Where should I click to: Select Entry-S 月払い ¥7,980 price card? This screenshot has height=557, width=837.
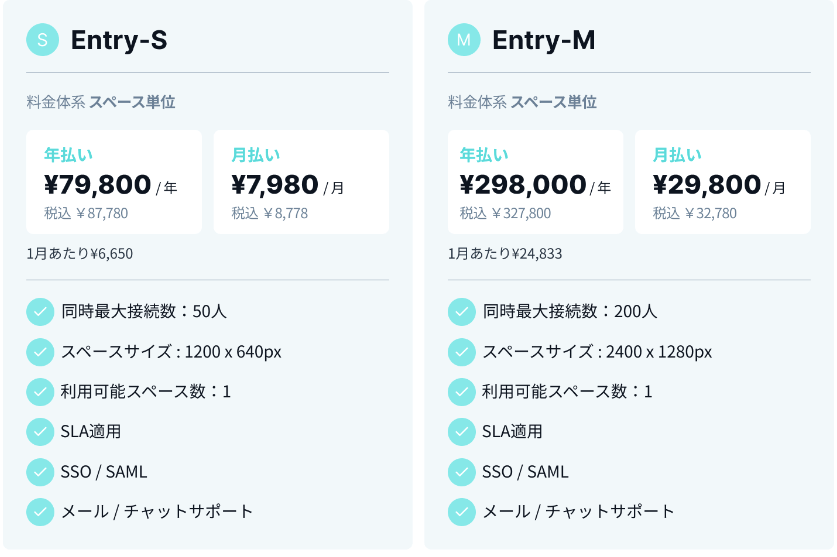click(x=301, y=182)
